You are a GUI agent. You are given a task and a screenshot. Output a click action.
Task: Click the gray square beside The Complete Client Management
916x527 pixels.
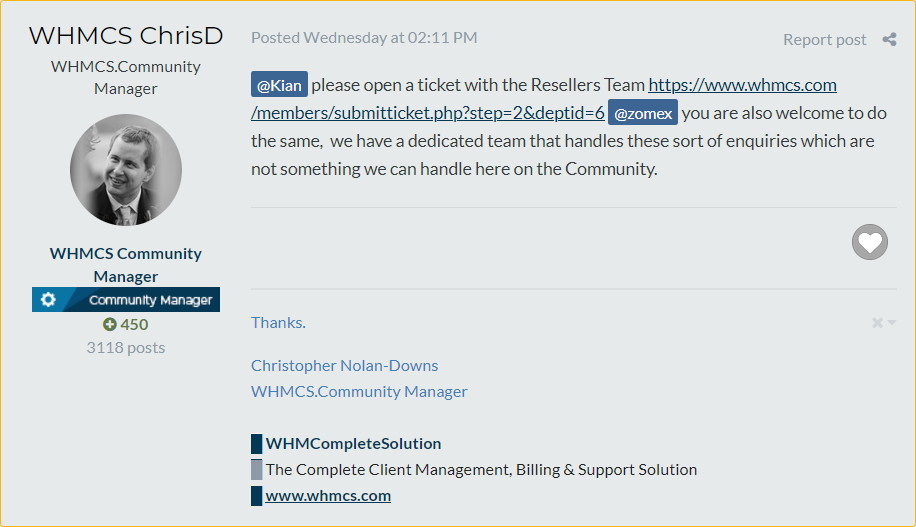tap(256, 470)
